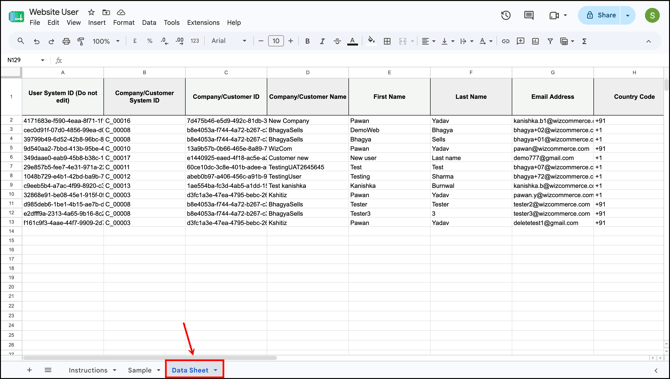
Task: Redo the last action
Action: (x=51, y=41)
